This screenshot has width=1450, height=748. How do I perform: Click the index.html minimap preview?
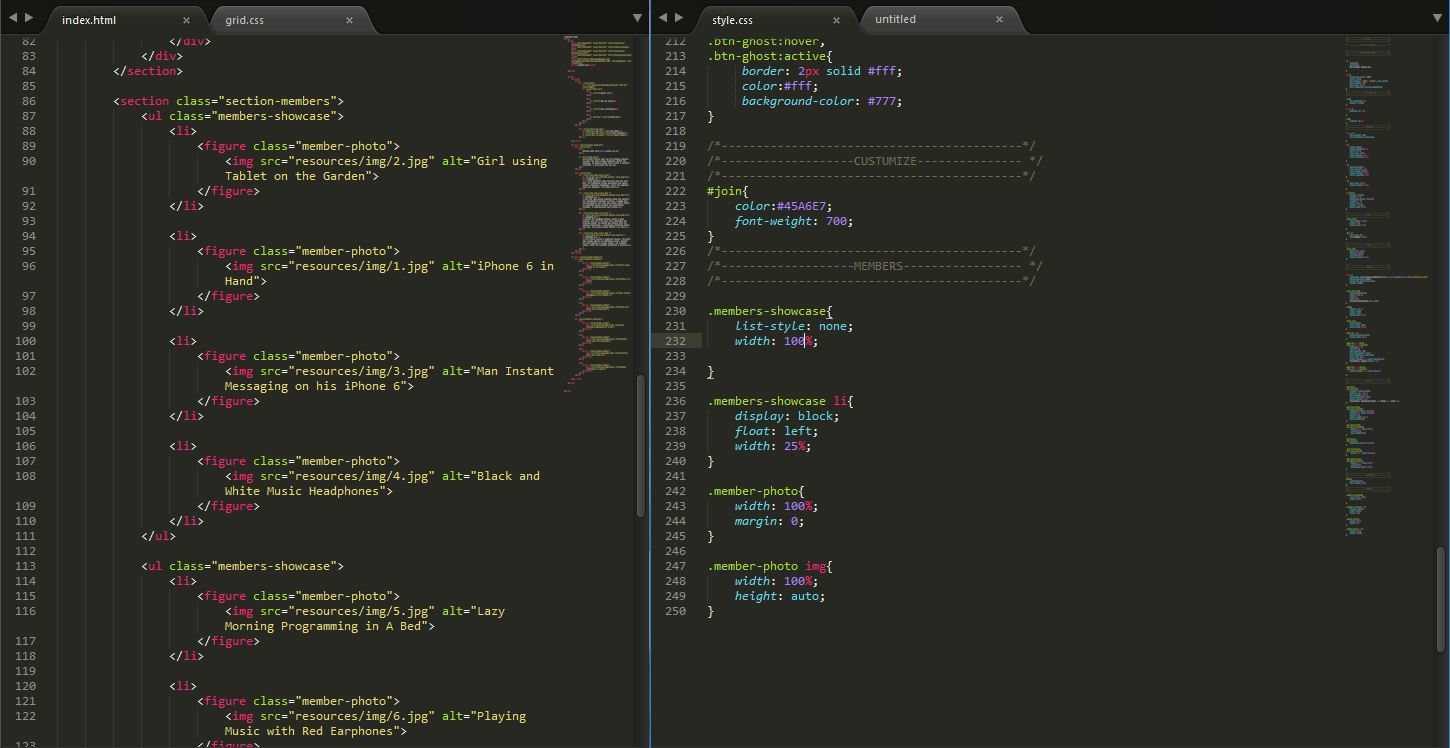(x=598, y=200)
